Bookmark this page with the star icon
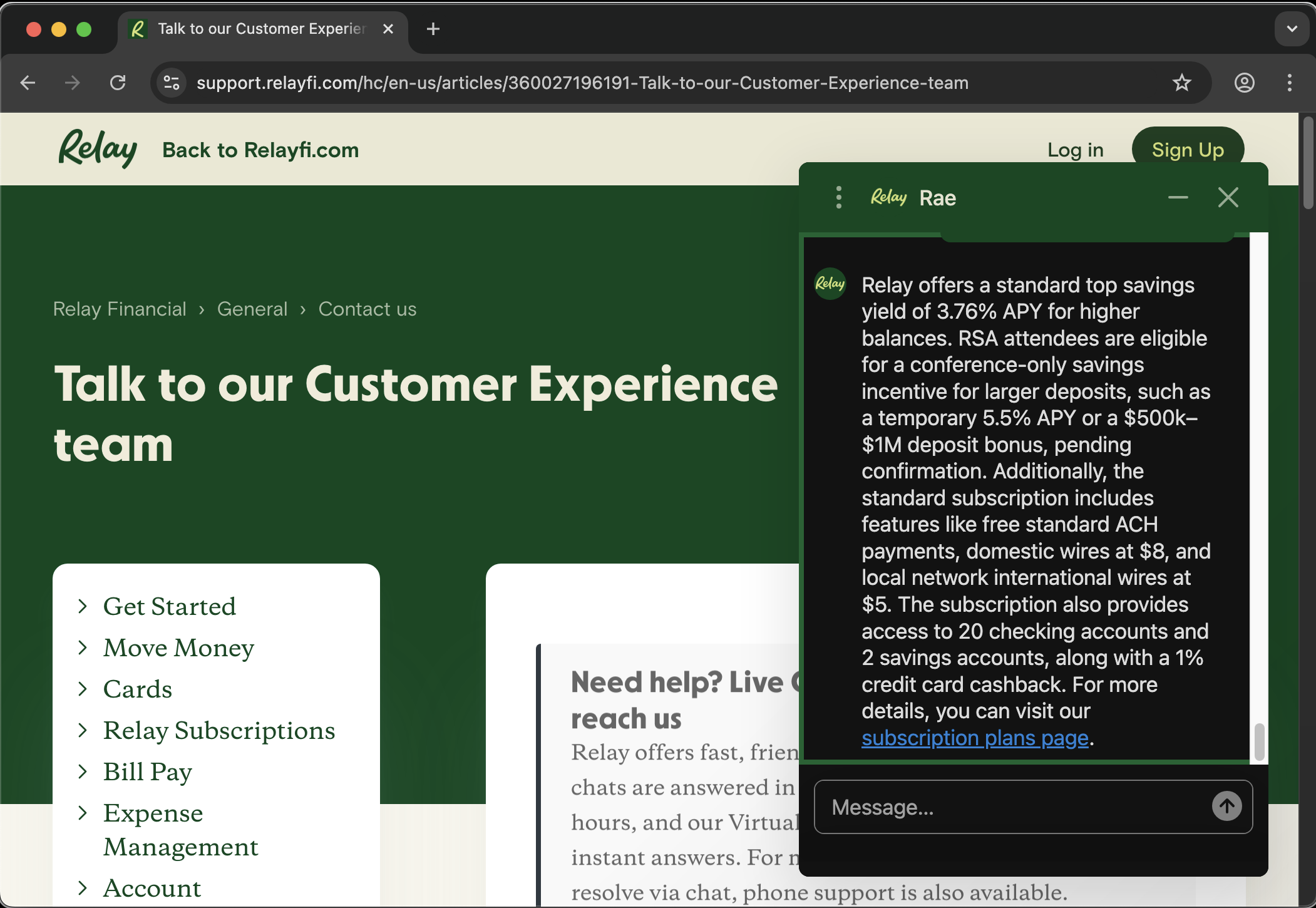1316x908 pixels. 1182,83
